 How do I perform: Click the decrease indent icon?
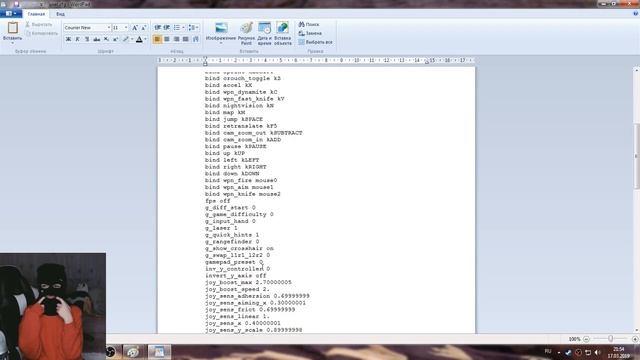158,27
